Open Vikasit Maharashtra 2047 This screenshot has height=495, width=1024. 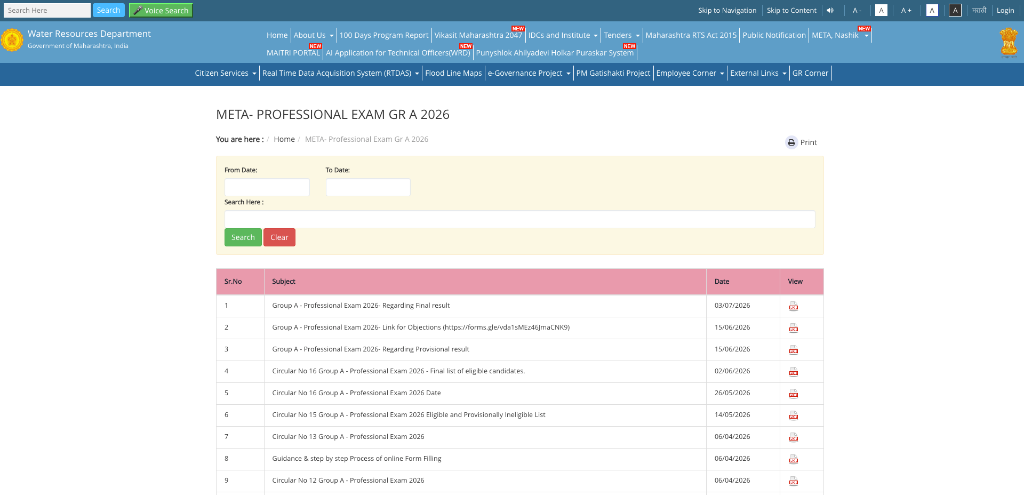[x=478, y=35]
